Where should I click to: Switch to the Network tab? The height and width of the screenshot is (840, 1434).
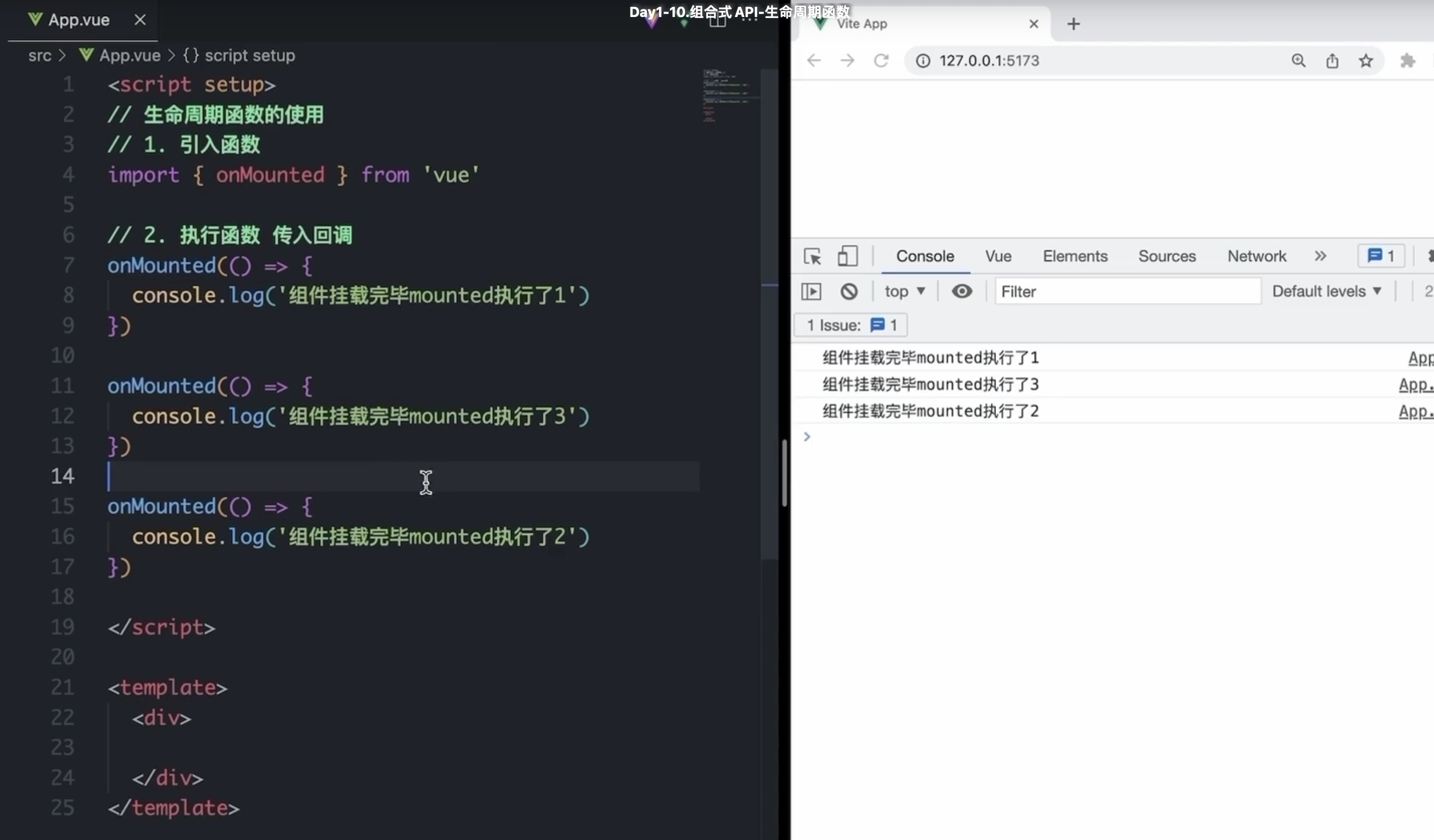coord(1256,256)
